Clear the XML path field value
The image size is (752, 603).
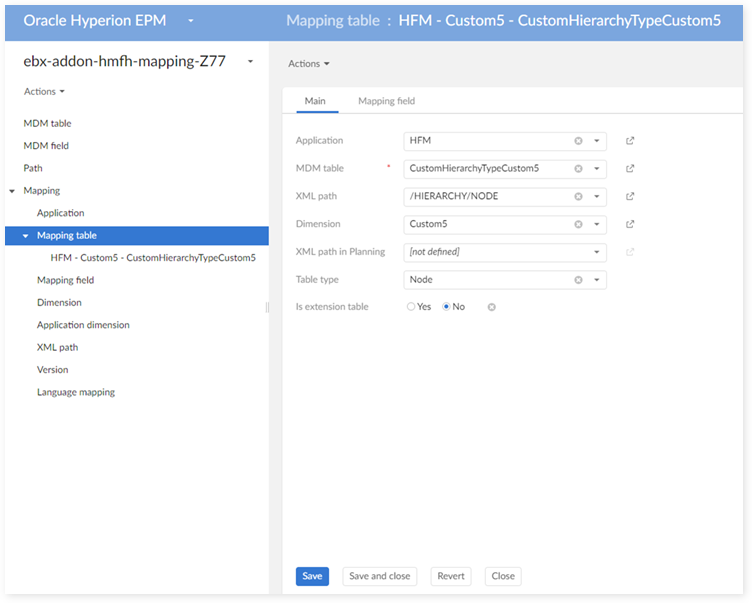[578, 197]
